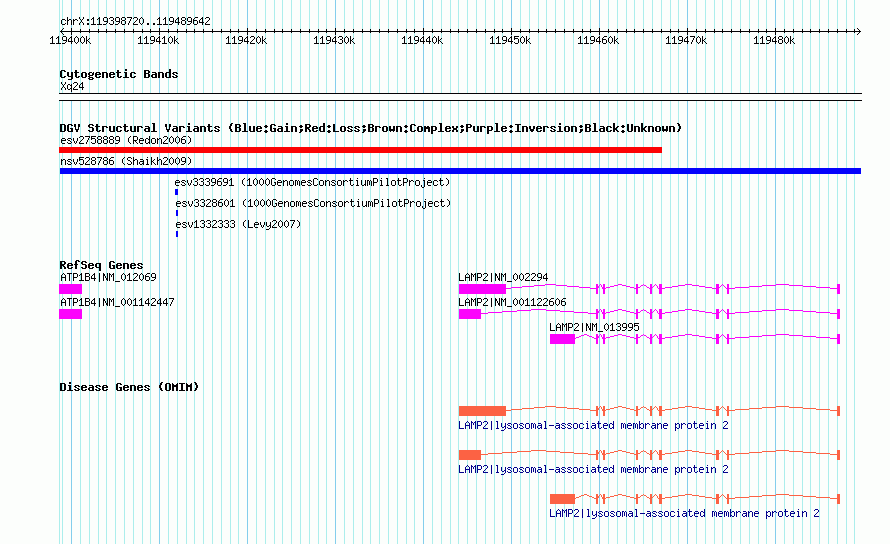The height and width of the screenshot is (544, 890).
Task: Select the 119440k scale position label
Action: point(422,40)
